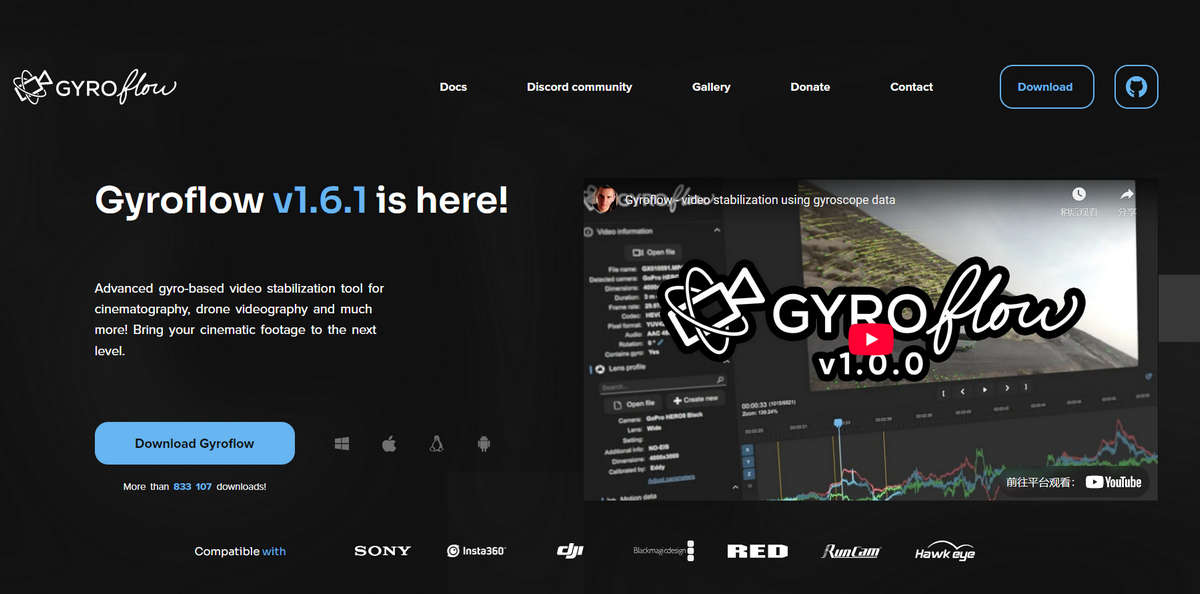Open the video title link about gyroscope data
This screenshot has width=1200, height=594.
tap(759, 200)
